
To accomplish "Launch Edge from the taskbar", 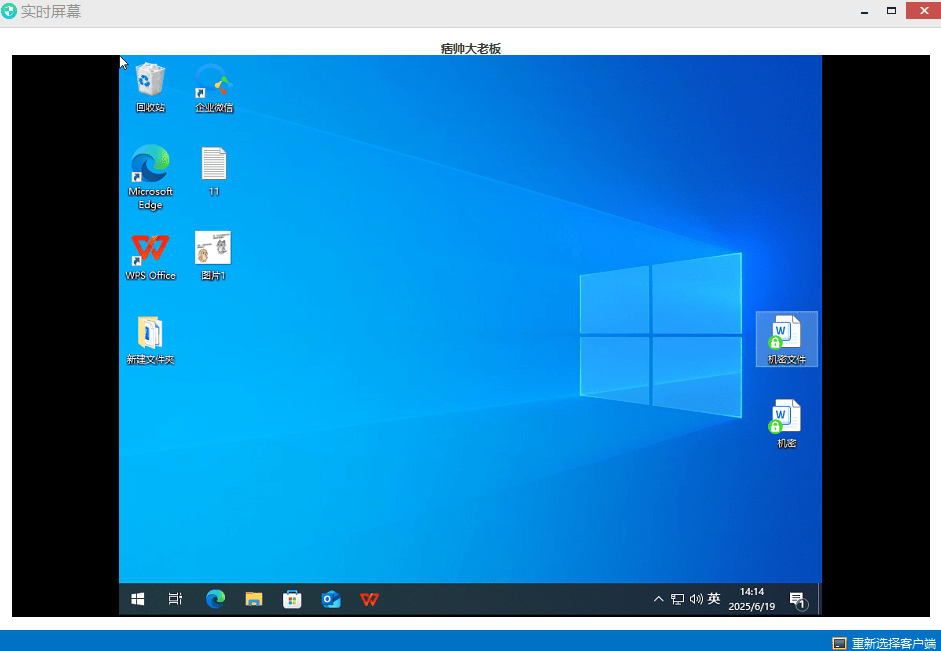I will pos(215,599).
